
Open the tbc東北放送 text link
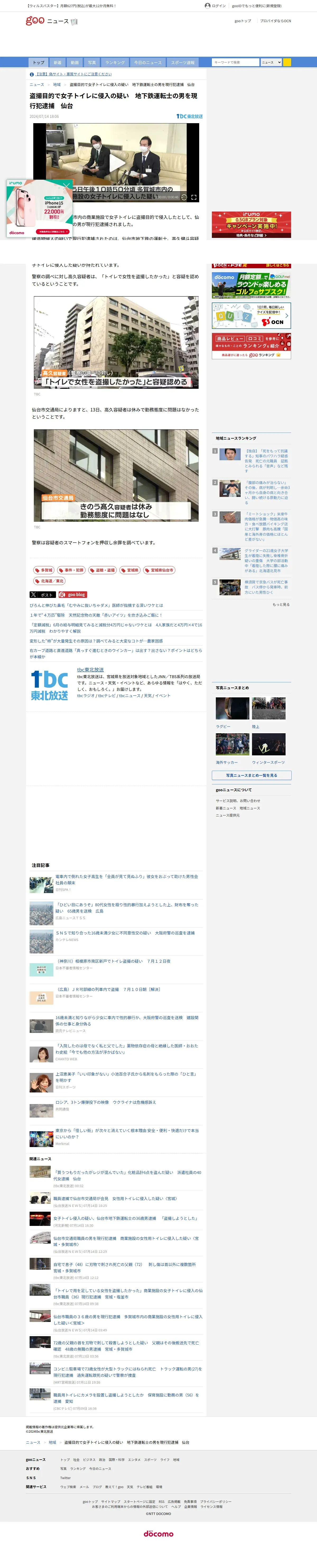(x=90, y=670)
